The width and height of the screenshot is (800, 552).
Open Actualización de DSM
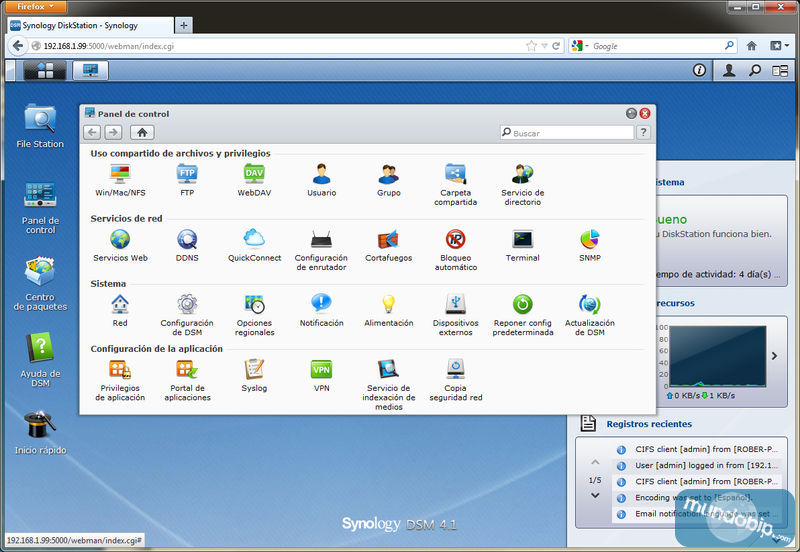pyautogui.click(x=590, y=315)
